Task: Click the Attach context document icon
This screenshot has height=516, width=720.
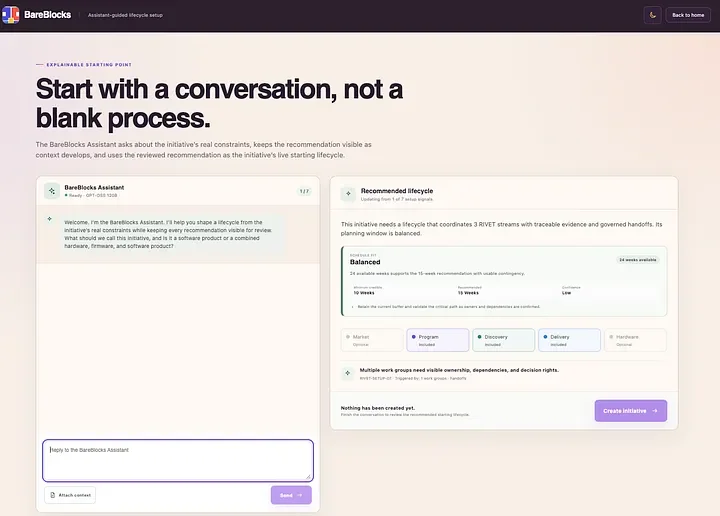Action: click(52, 495)
